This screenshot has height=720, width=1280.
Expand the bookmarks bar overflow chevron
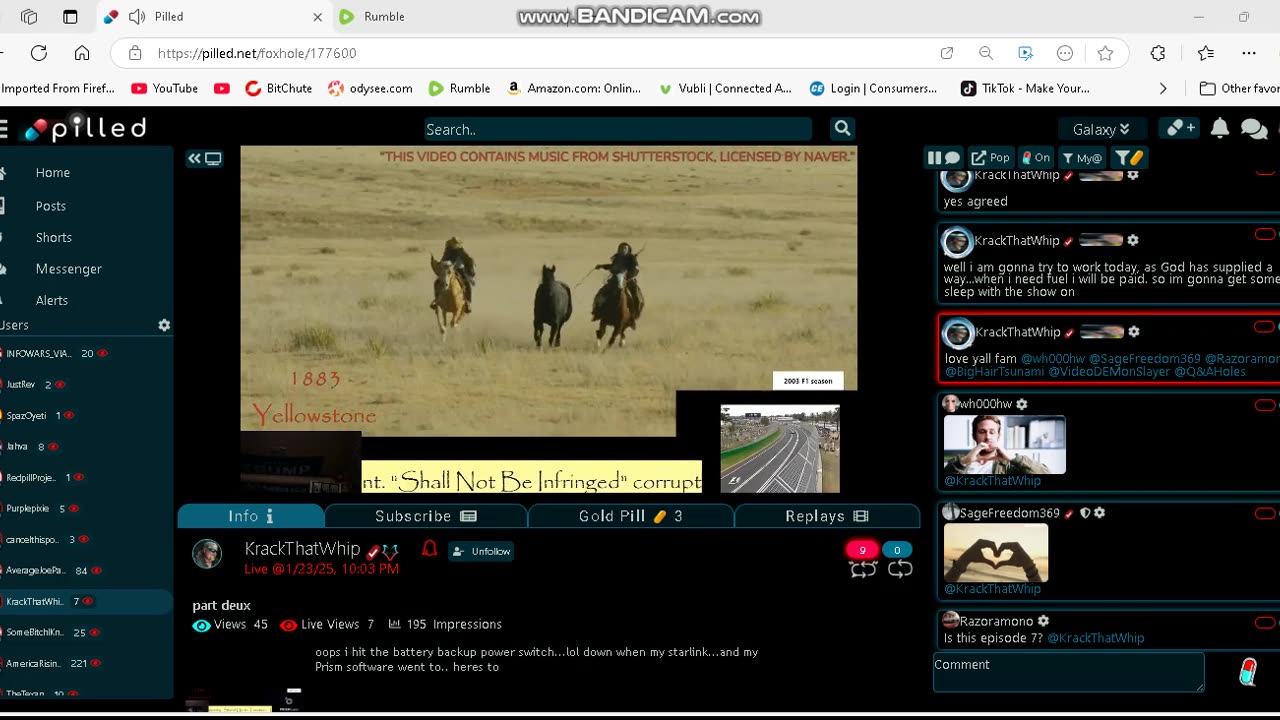(x=1163, y=88)
